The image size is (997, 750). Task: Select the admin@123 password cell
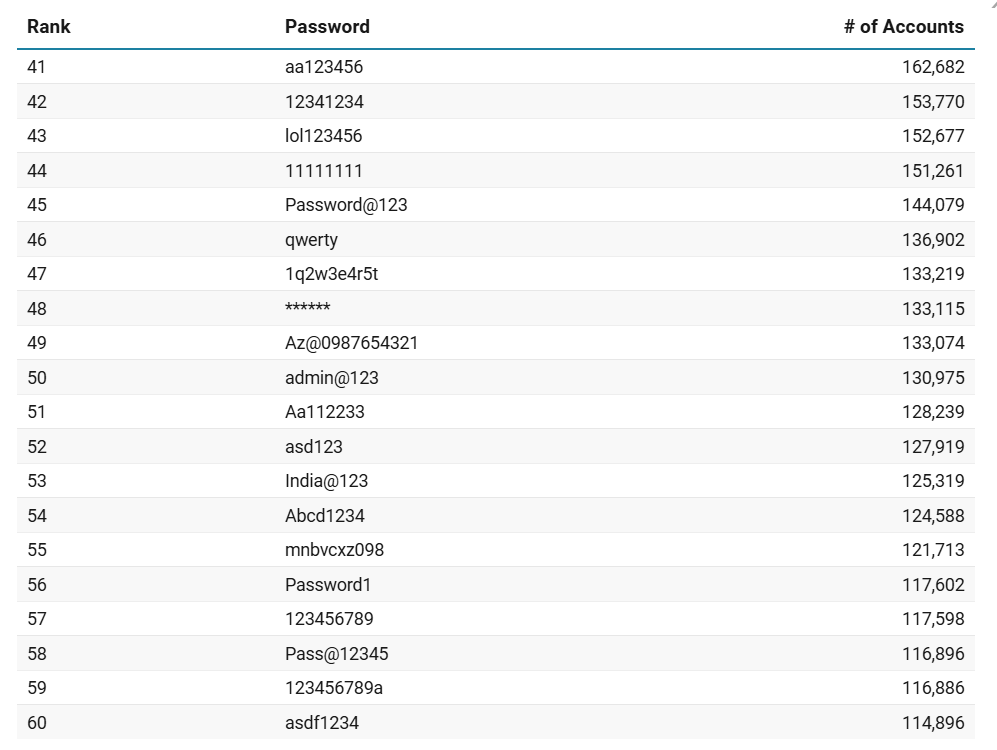pos(331,378)
